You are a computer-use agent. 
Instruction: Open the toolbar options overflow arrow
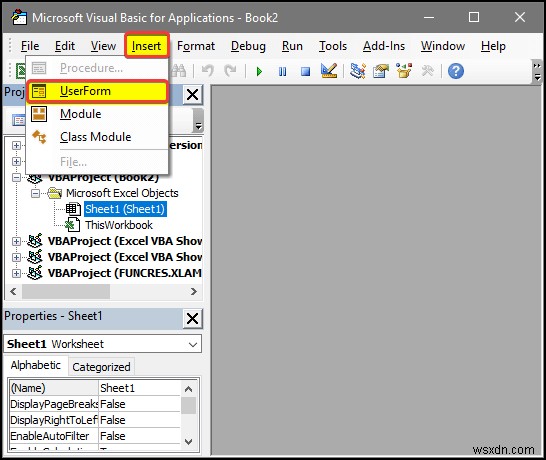pos(537,72)
